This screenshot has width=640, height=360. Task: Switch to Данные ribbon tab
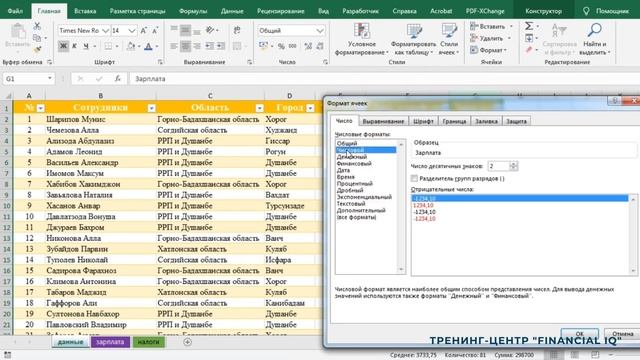(x=232, y=11)
